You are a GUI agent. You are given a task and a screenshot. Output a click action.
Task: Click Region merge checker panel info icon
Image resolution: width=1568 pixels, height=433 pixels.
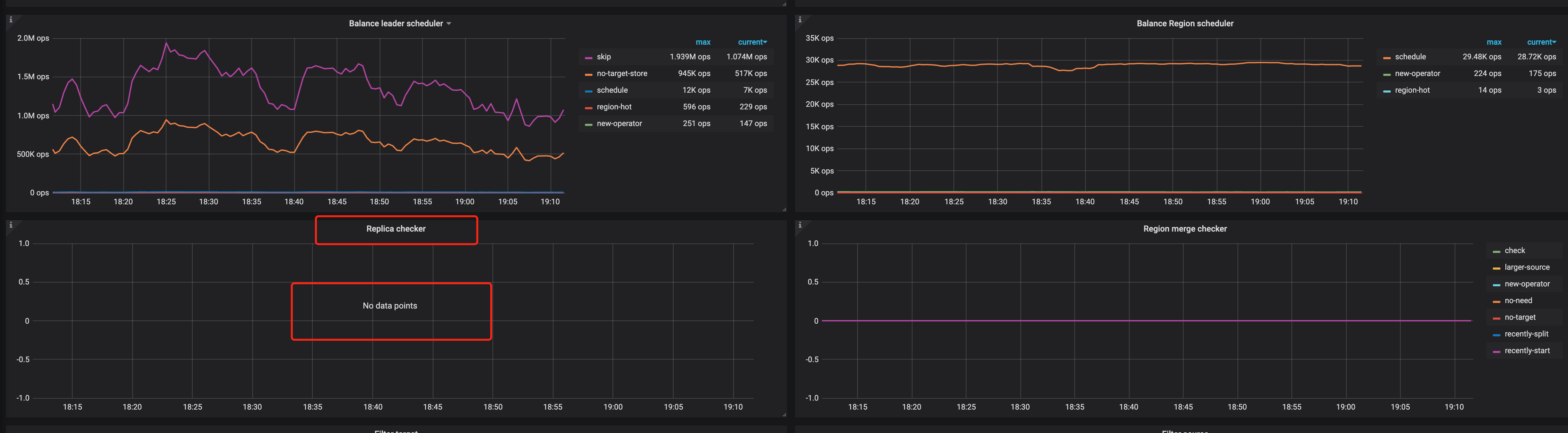tap(800, 225)
